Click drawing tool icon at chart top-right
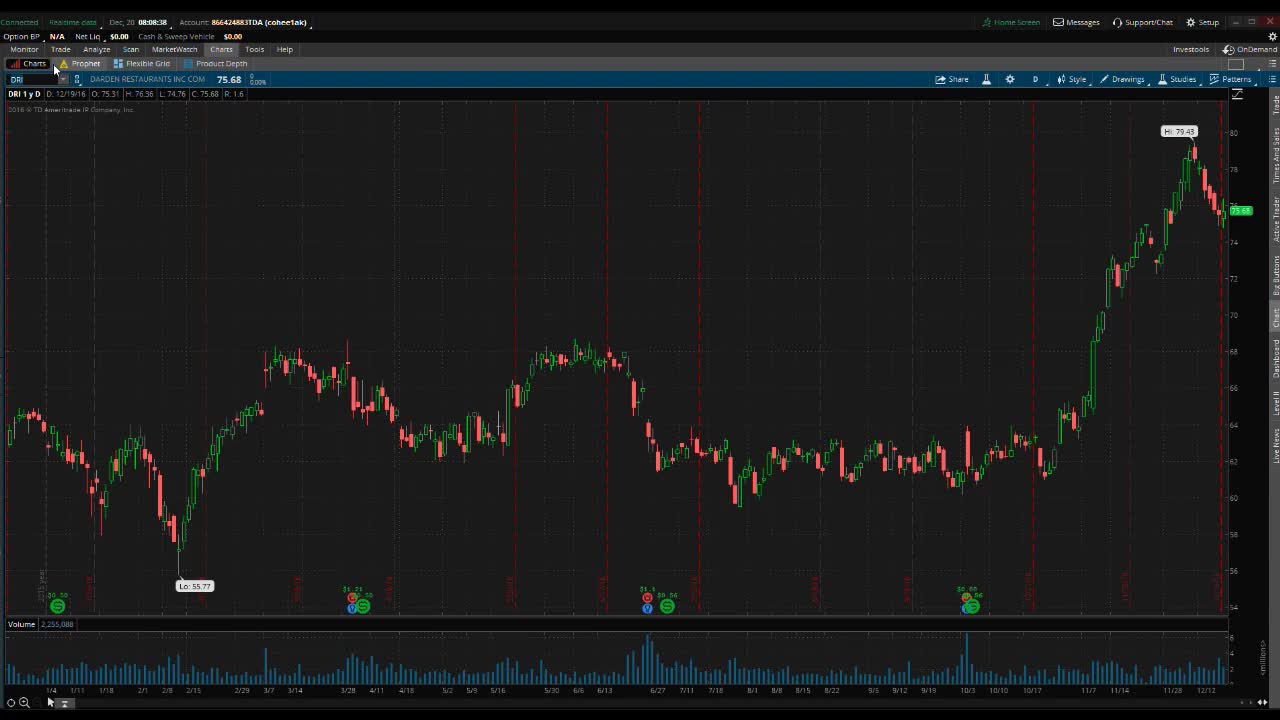The width and height of the screenshot is (1280, 720). tap(1237, 94)
